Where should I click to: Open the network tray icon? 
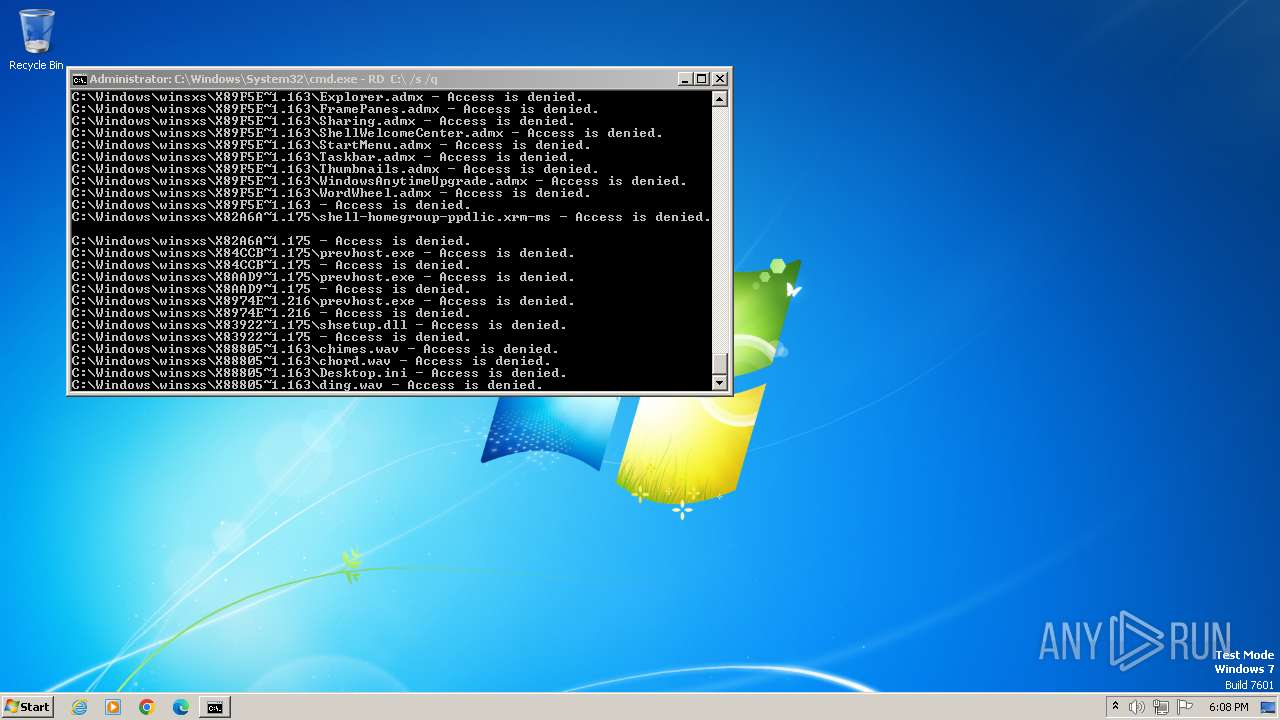click(1160, 707)
